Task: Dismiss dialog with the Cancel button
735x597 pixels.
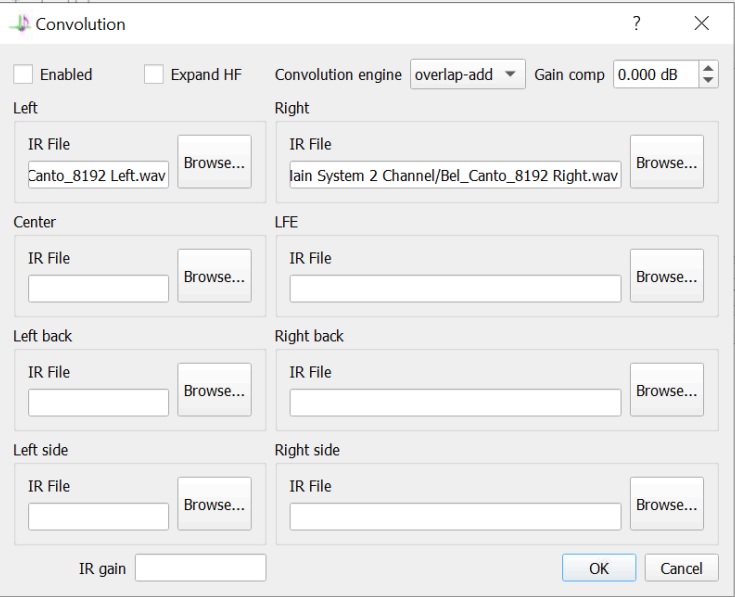Action: point(681,568)
